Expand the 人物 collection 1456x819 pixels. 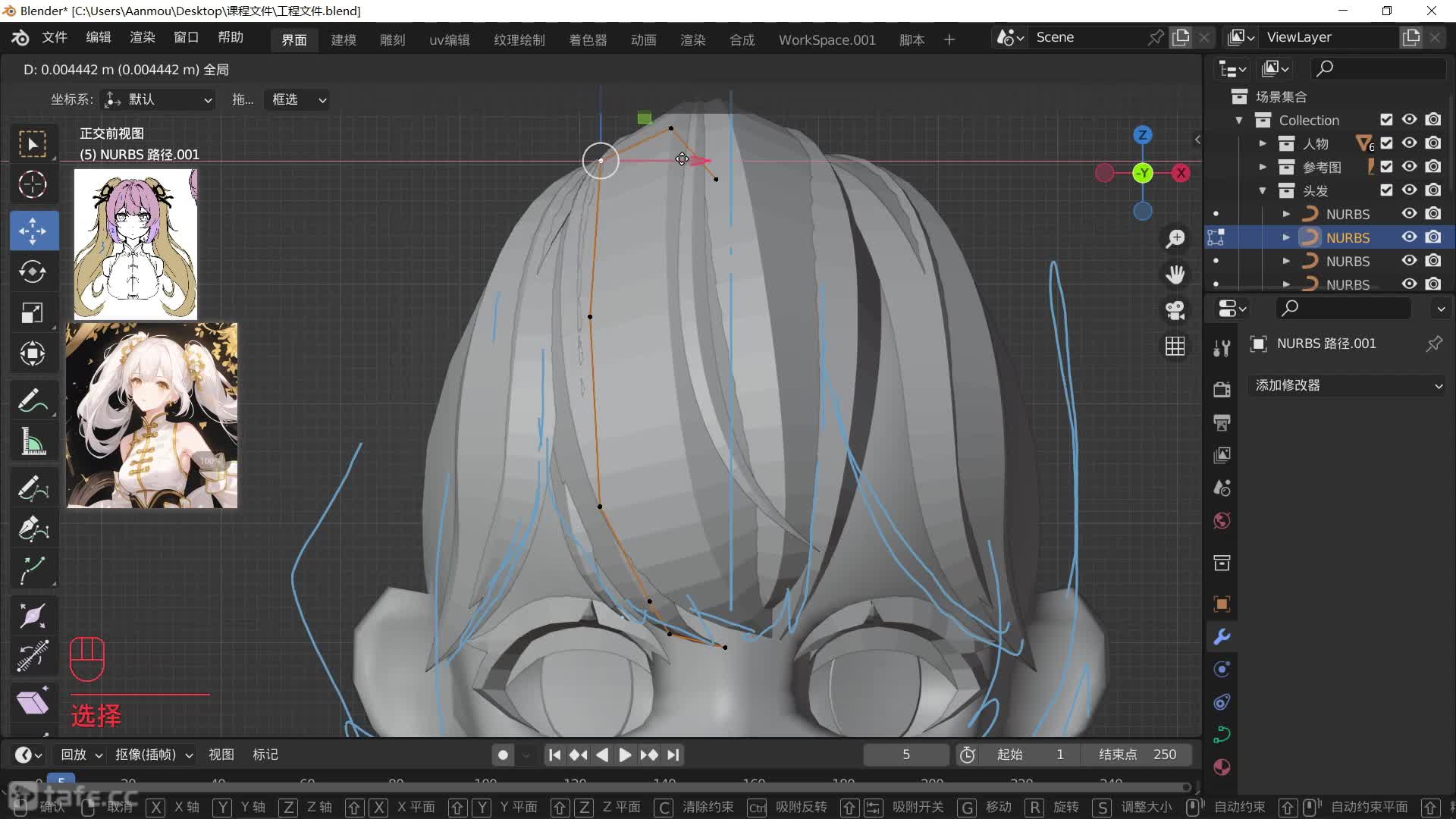1263,143
